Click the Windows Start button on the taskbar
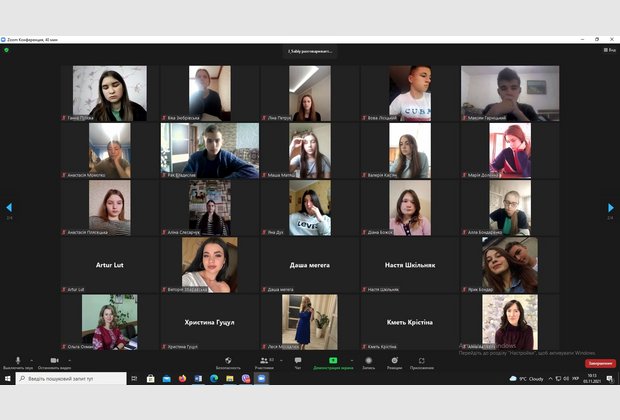 coord(6,379)
